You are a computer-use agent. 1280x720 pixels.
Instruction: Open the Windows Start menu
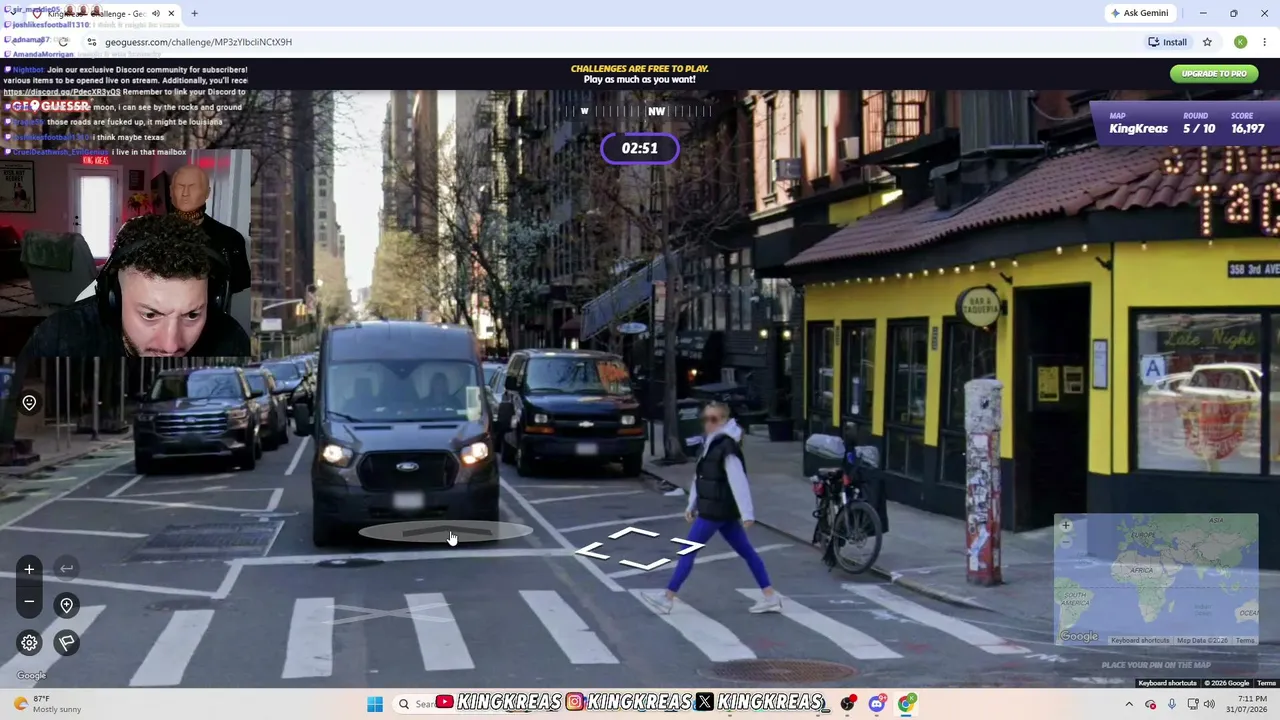click(375, 704)
